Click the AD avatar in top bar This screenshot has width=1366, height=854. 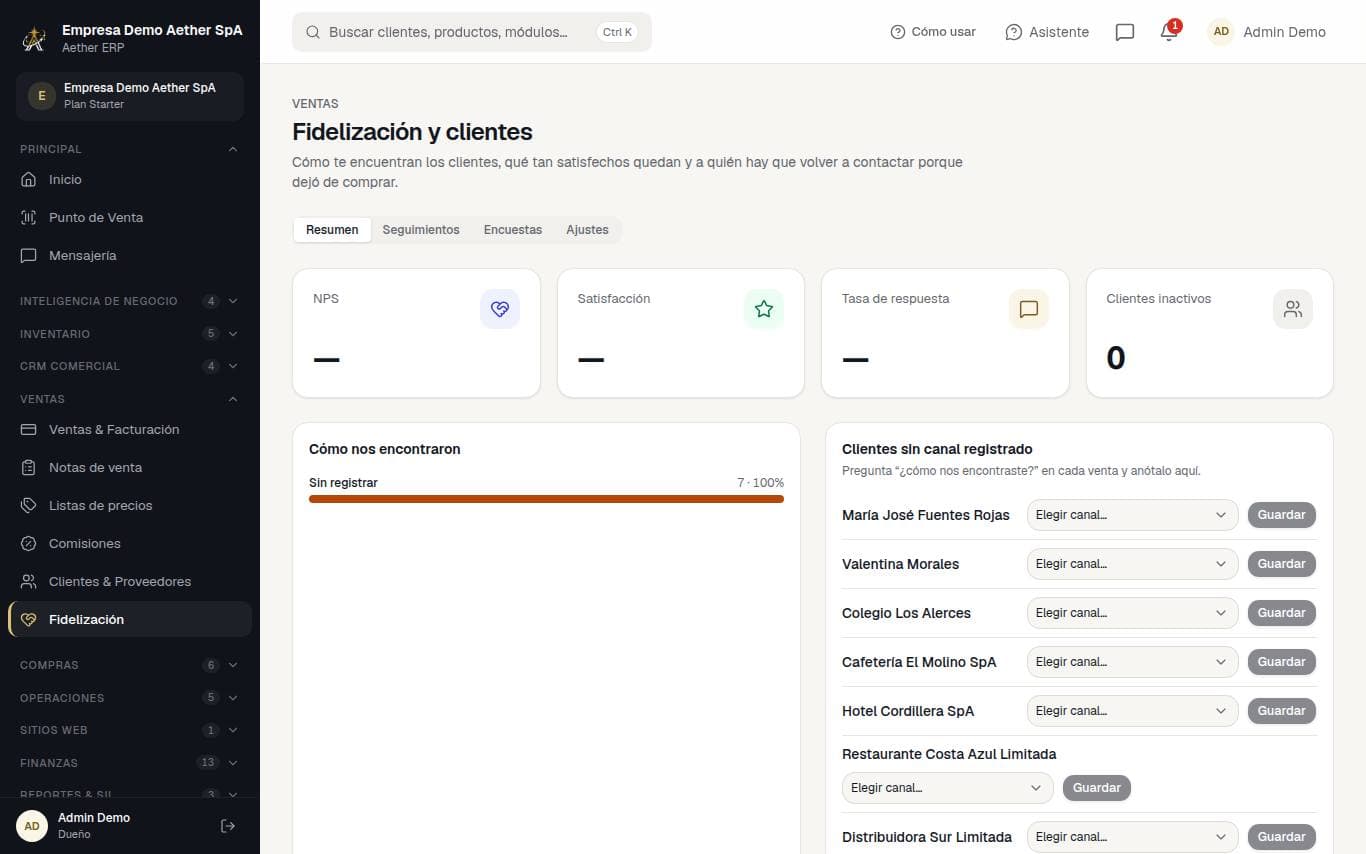coord(1221,32)
